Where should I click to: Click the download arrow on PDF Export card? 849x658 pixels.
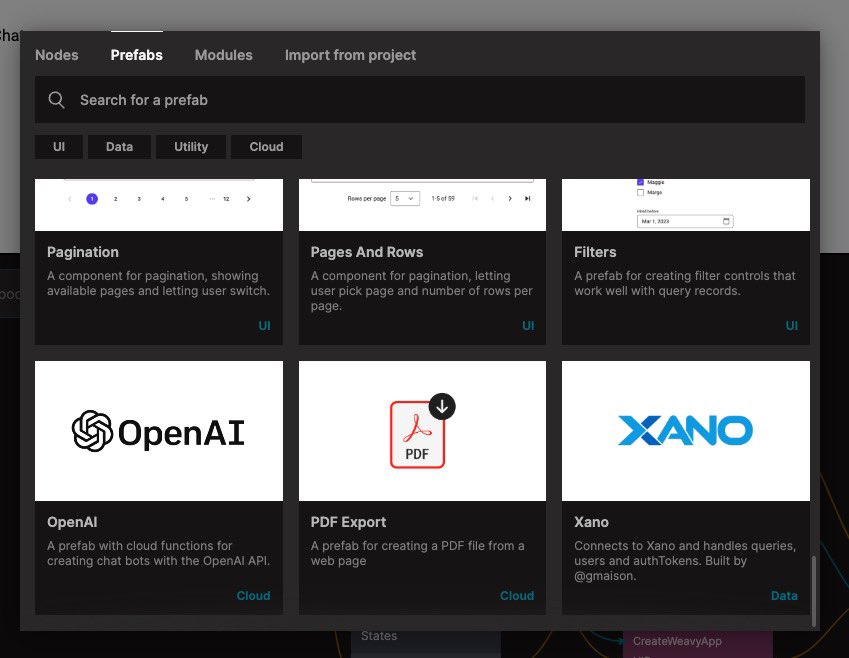pyautogui.click(x=442, y=406)
